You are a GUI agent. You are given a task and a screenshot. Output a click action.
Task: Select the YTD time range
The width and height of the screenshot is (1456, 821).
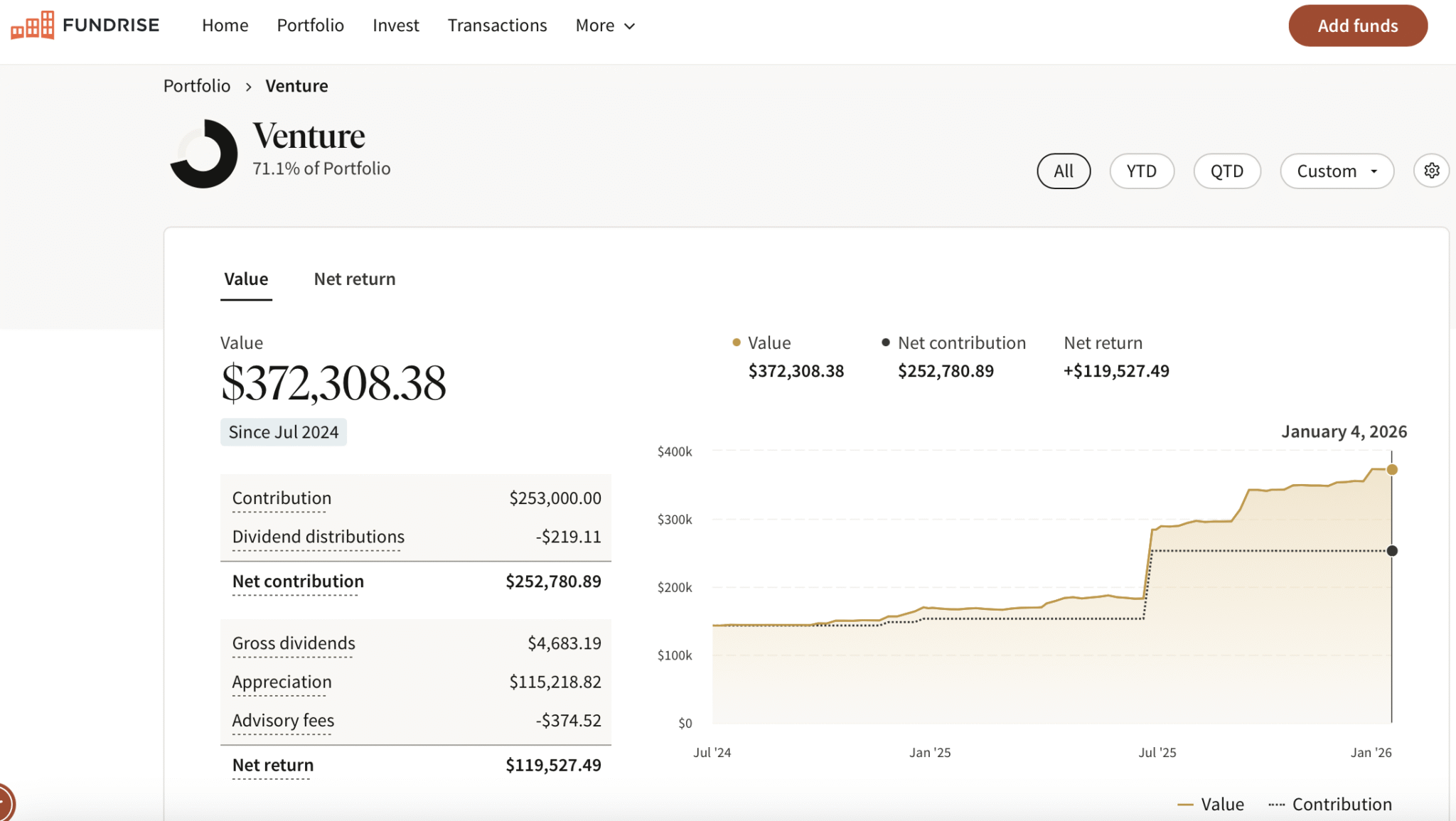tap(1142, 171)
